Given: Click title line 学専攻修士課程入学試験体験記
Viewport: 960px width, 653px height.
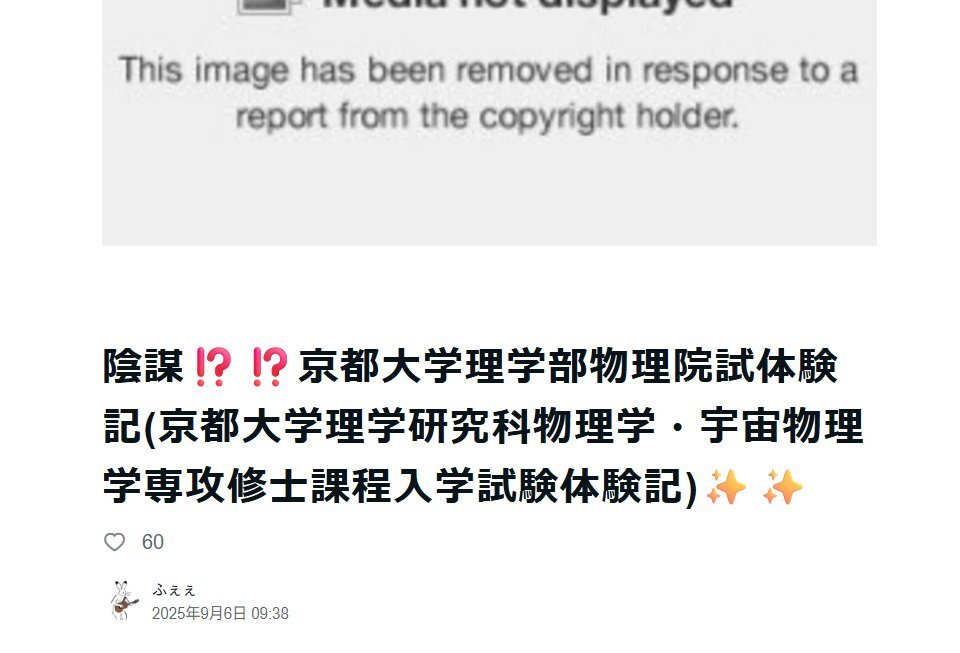Looking at the screenshot, I should tap(400, 487).
